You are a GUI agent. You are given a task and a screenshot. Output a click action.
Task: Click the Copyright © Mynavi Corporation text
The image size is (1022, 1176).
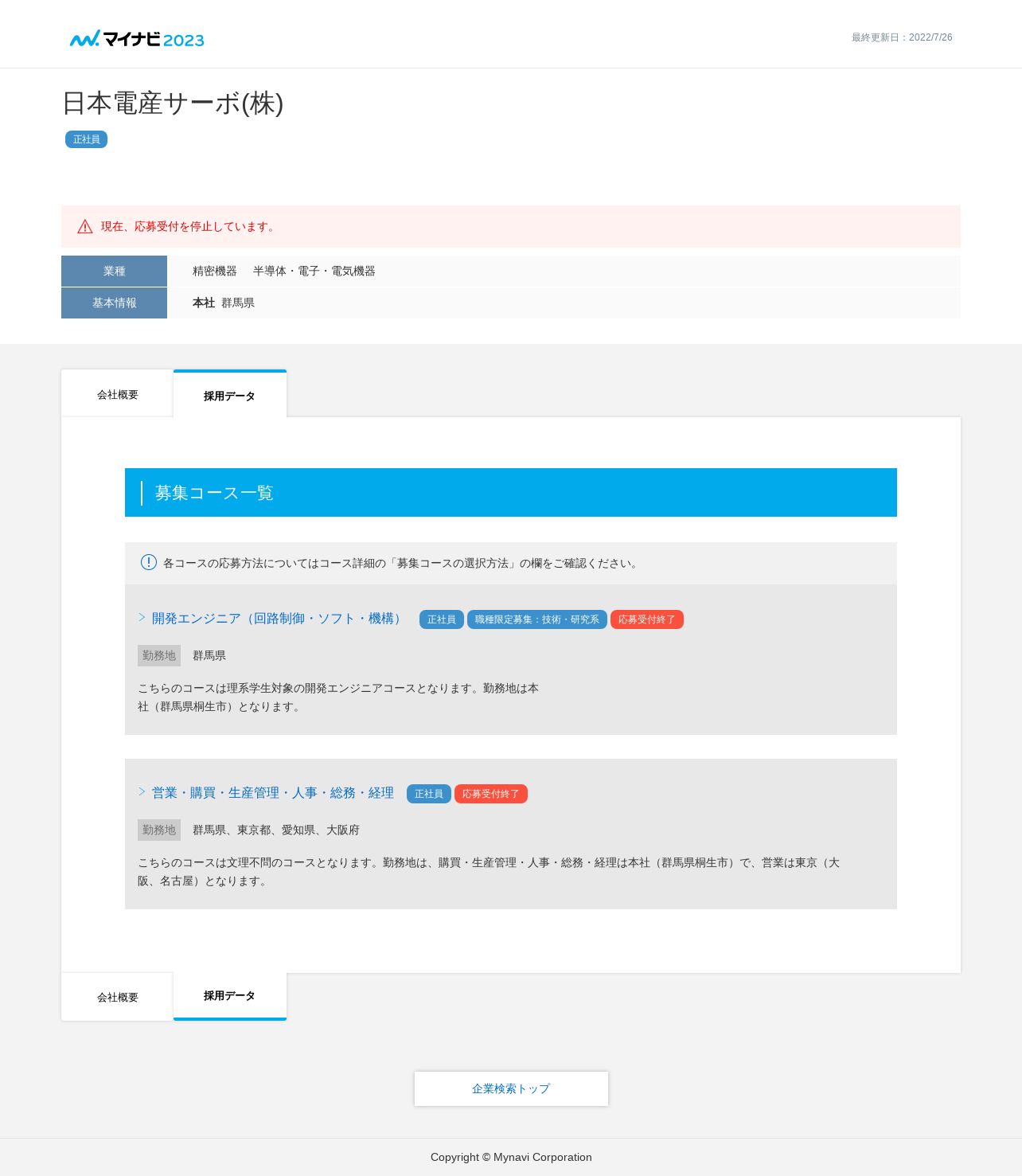(x=511, y=1157)
